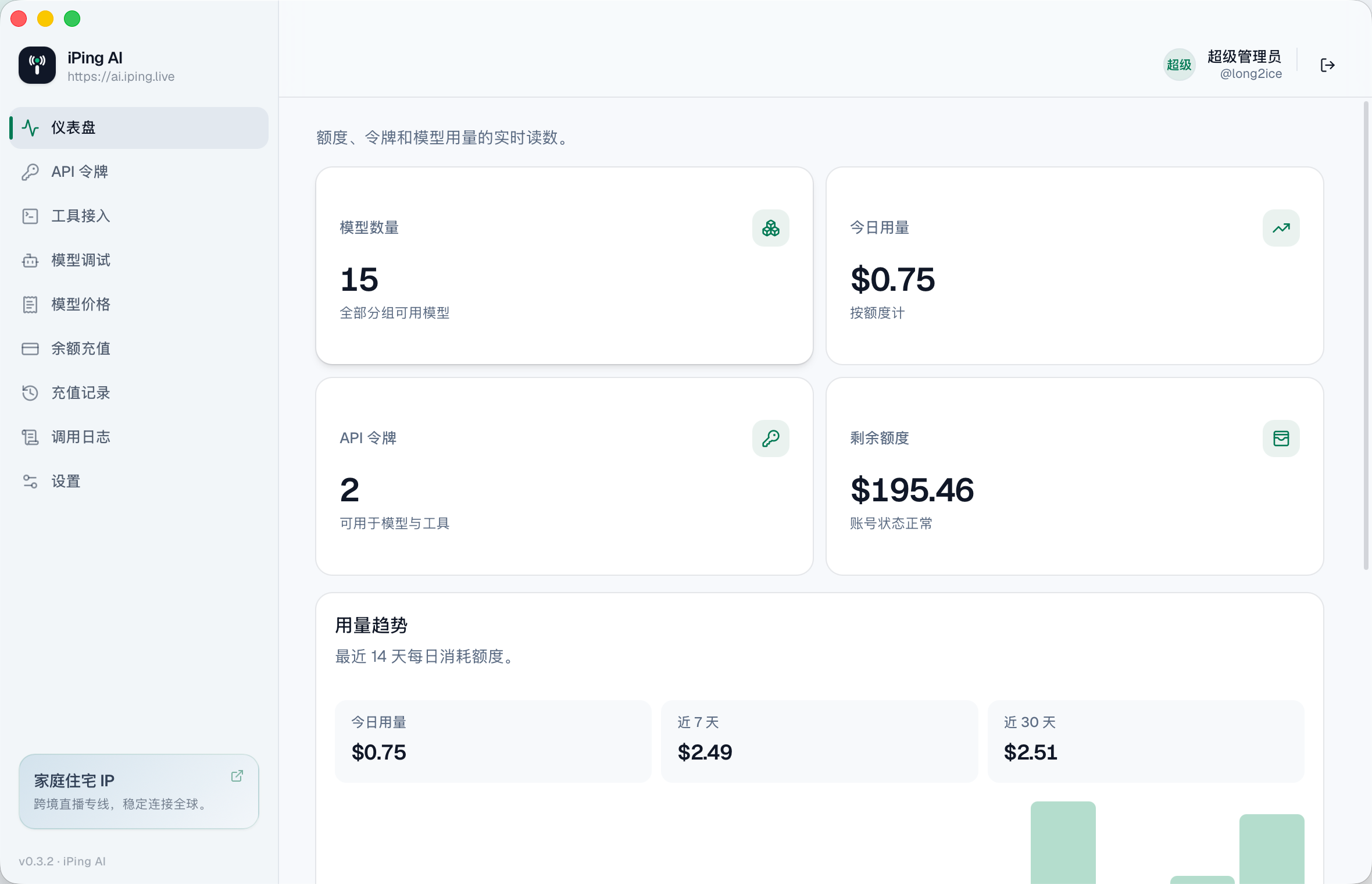This screenshot has height=884, width=1372.
Task: Click the tallest bar in usage chart
Action: (1063, 843)
